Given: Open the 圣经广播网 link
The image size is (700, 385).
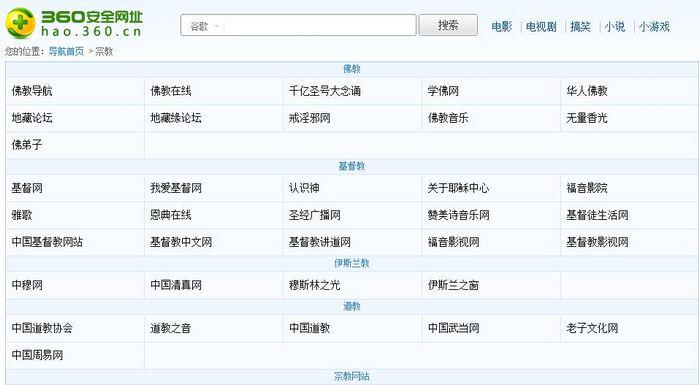Looking at the screenshot, I should 314,215.
